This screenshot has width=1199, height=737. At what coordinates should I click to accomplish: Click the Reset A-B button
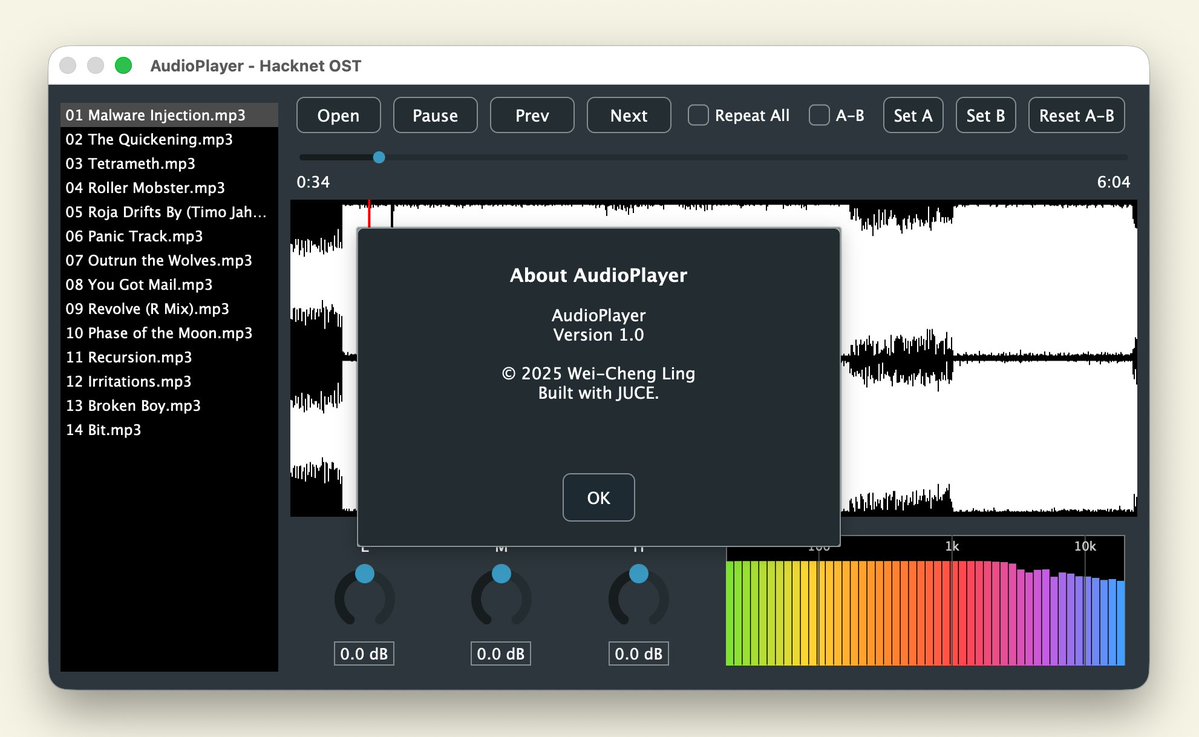(x=1077, y=115)
